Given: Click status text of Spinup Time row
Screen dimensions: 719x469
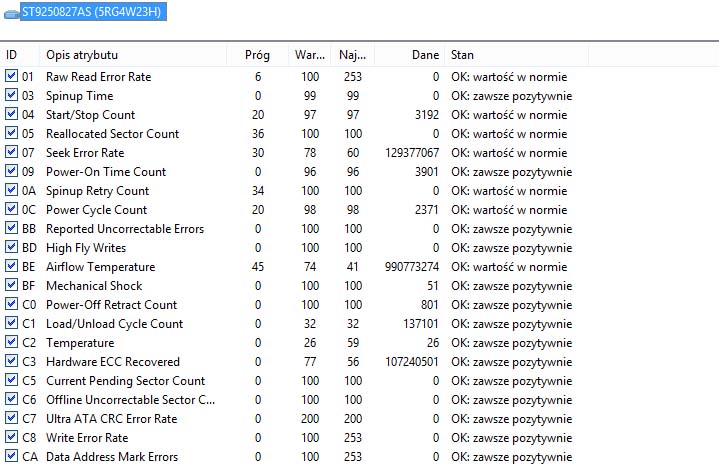Looking at the screenshot, I should coord(511,96).
